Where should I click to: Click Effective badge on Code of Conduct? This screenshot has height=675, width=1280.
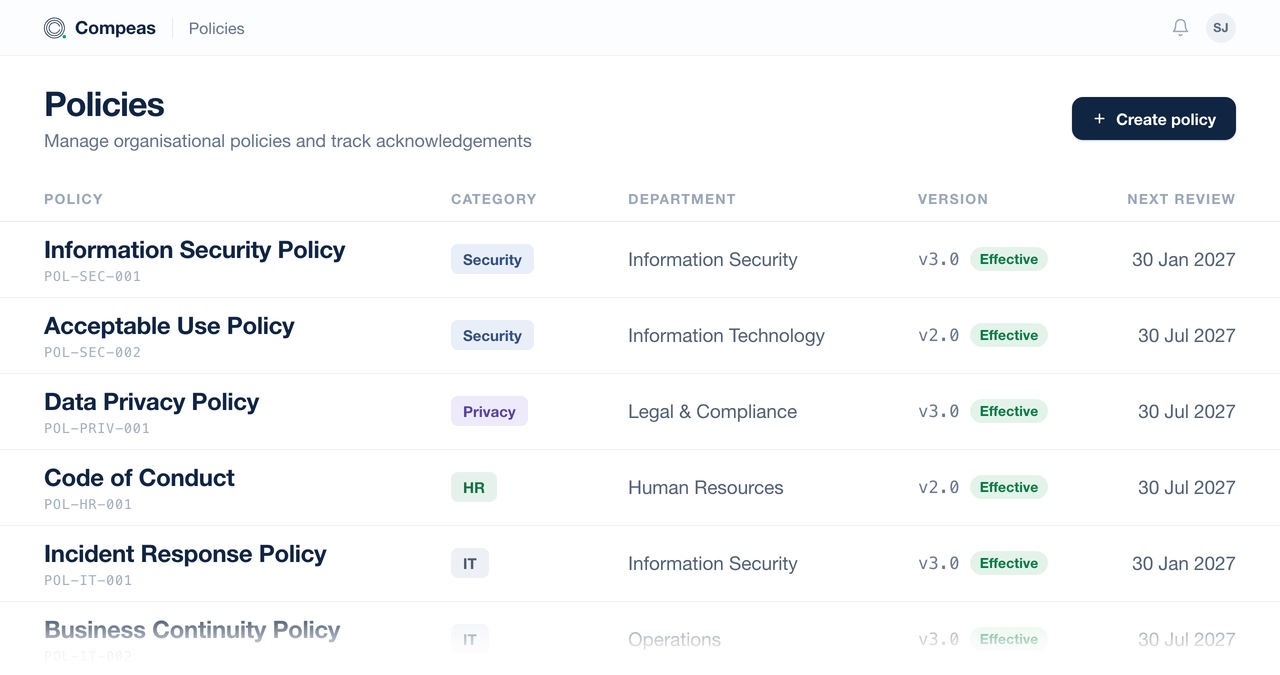pos(1009,487)
